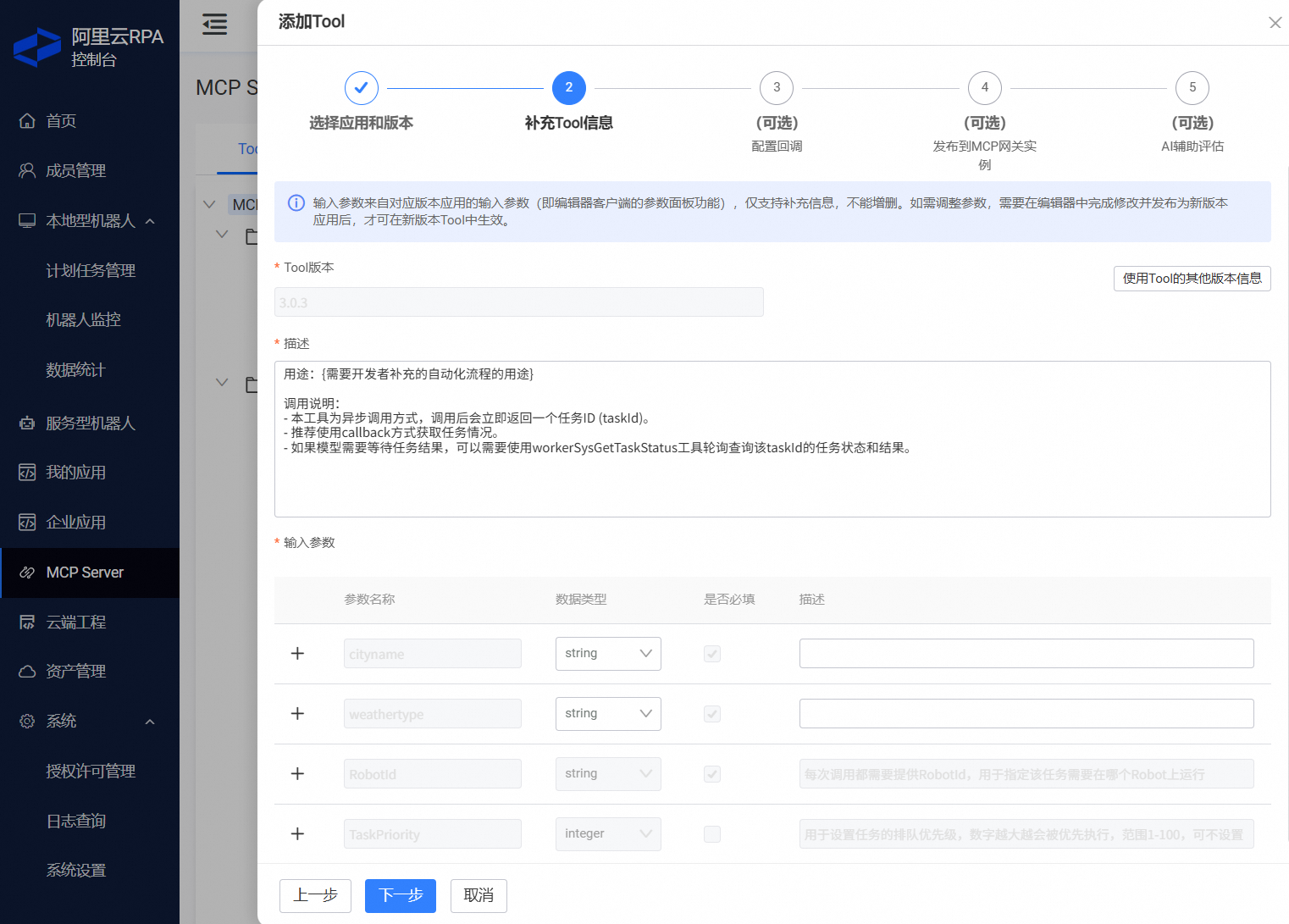The width and height of the screenshot is (1289, 924).
Task: Click the completed step 1 checkmark circle
Action: (362, 88)
